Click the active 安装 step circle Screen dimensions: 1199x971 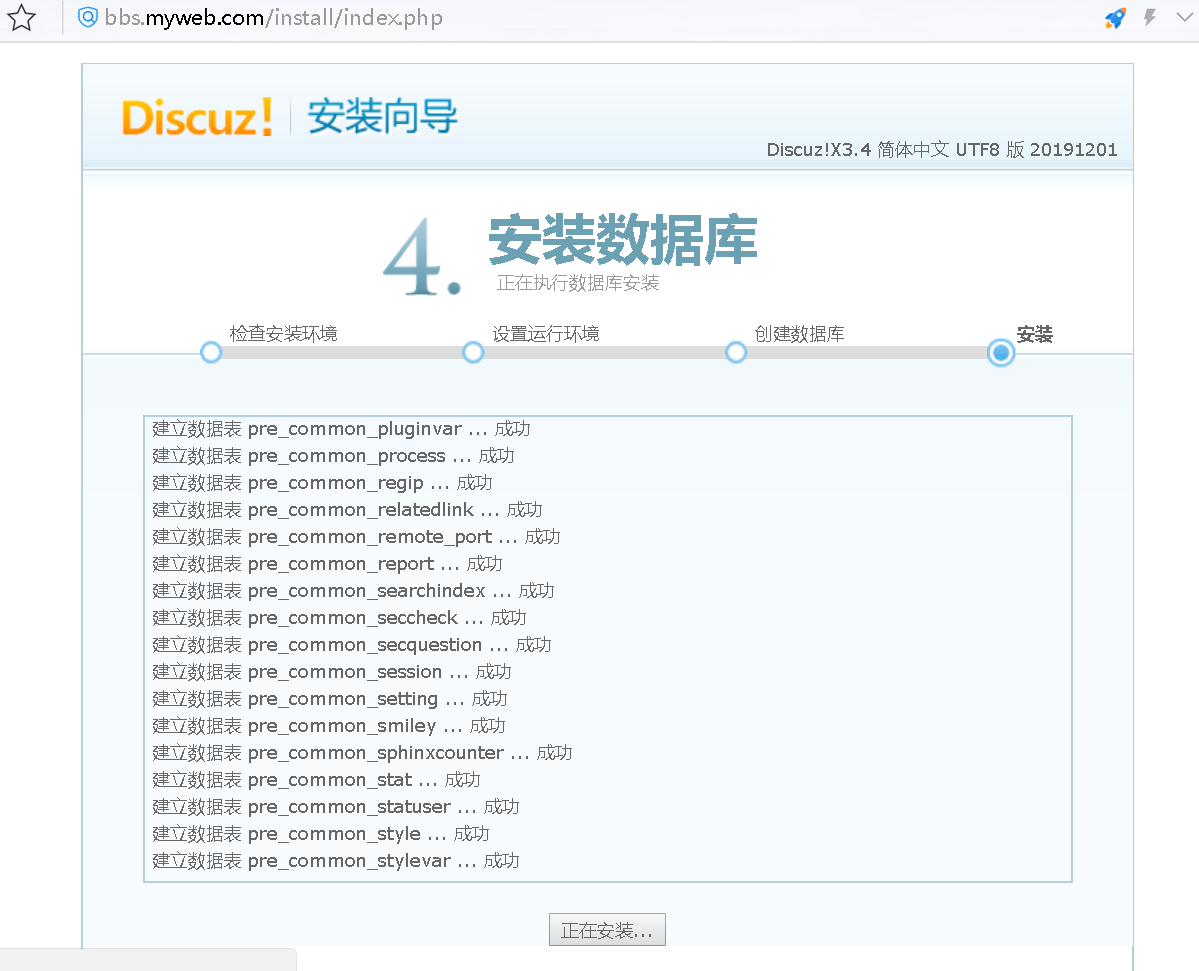[x=1000, y=352]
